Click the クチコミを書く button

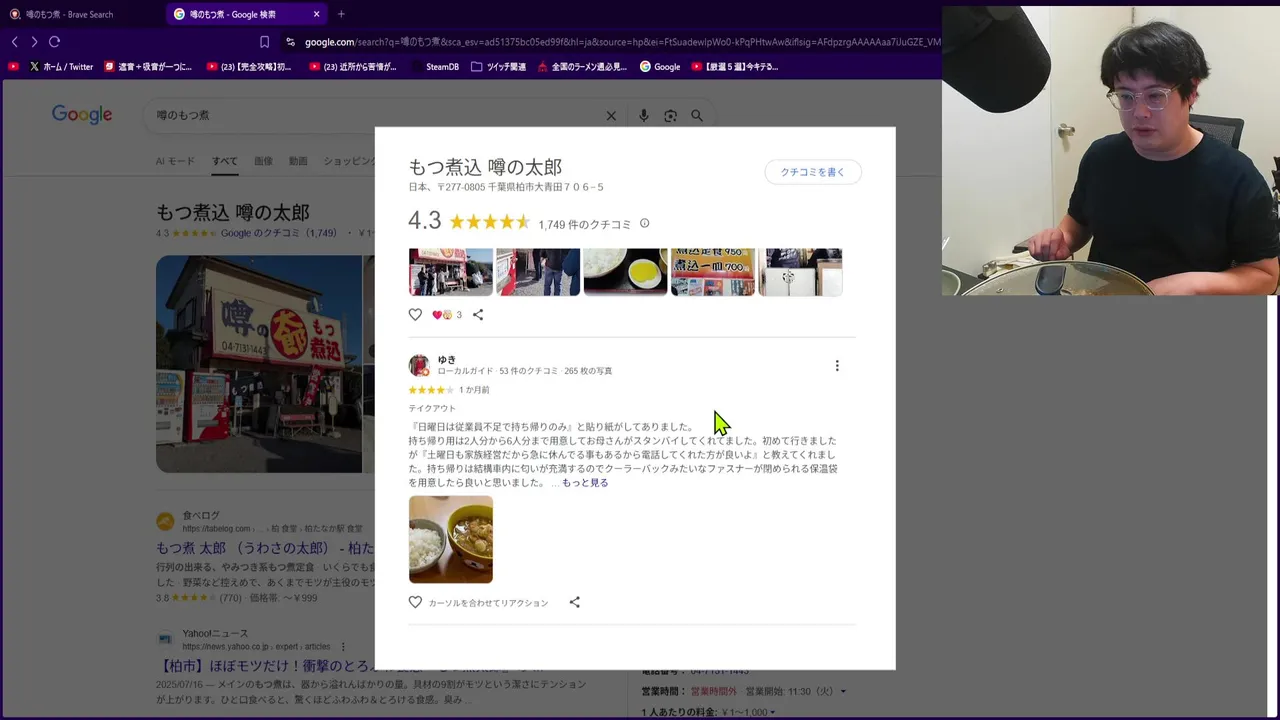(x=813, y=172)
